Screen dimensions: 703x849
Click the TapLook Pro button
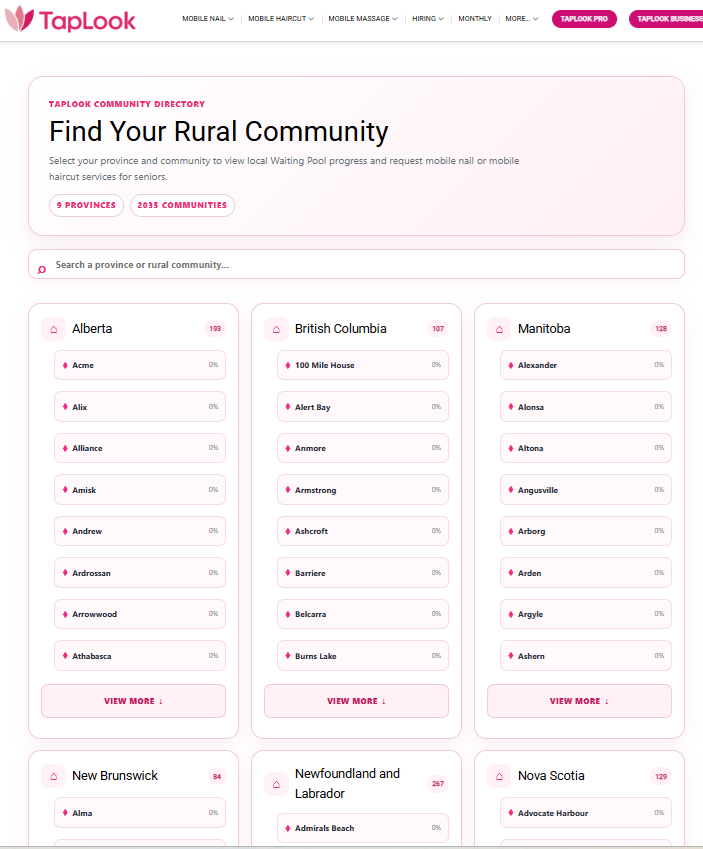pyautogui.click(x=584, y=19)
